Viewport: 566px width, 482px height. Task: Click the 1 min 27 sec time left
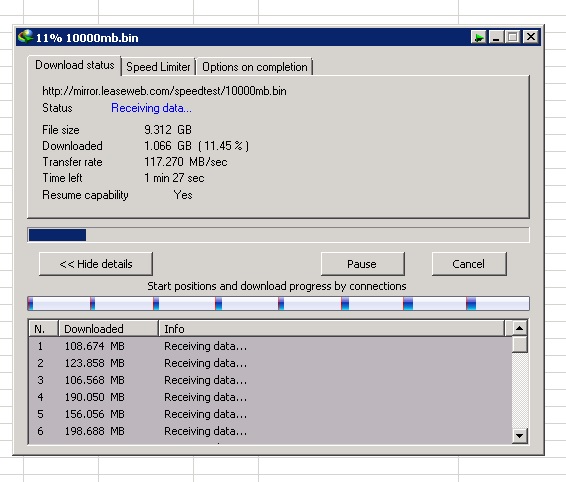[x=174, y=178]
